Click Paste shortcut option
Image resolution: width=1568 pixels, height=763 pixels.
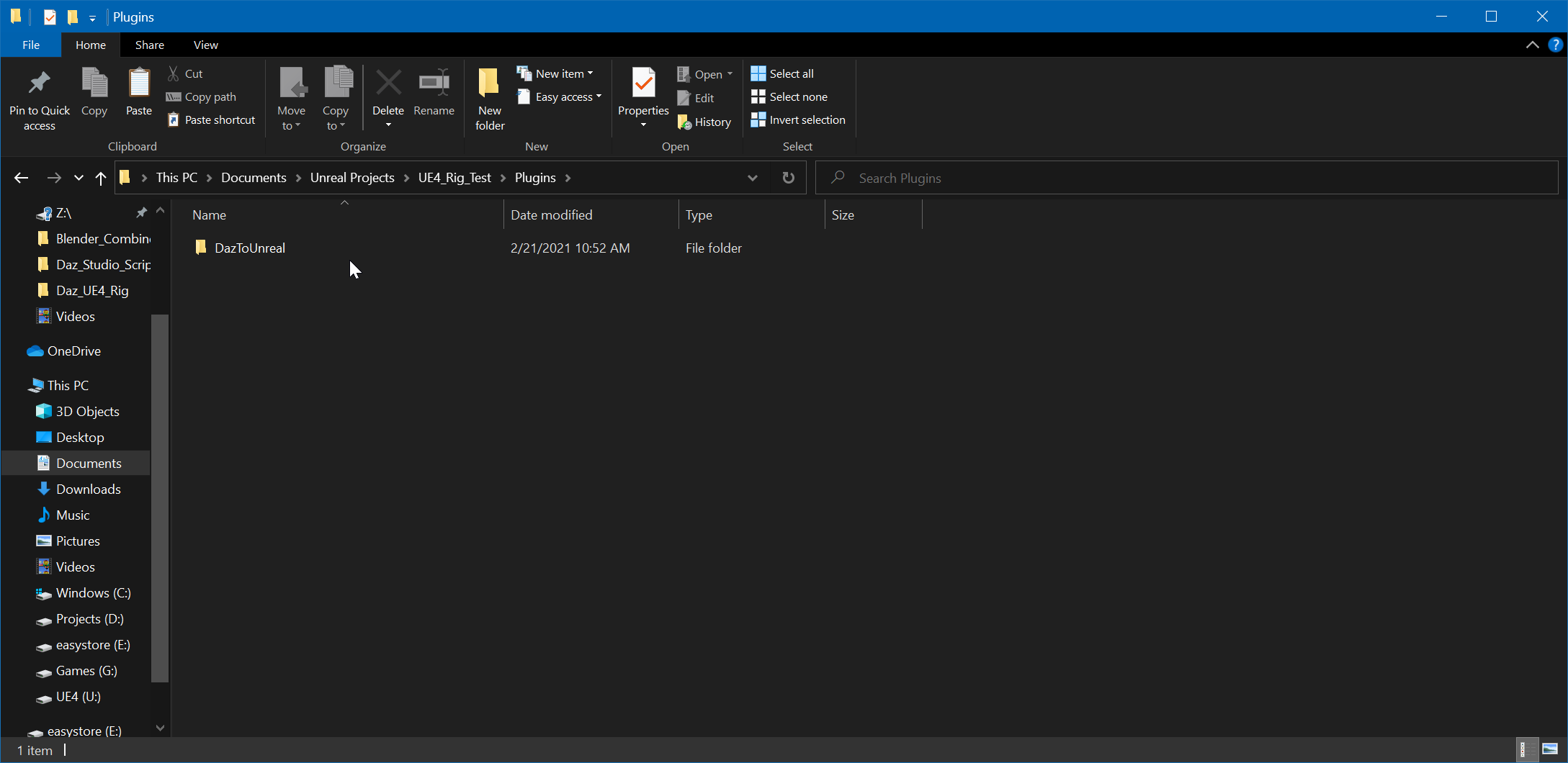[211, 119]
